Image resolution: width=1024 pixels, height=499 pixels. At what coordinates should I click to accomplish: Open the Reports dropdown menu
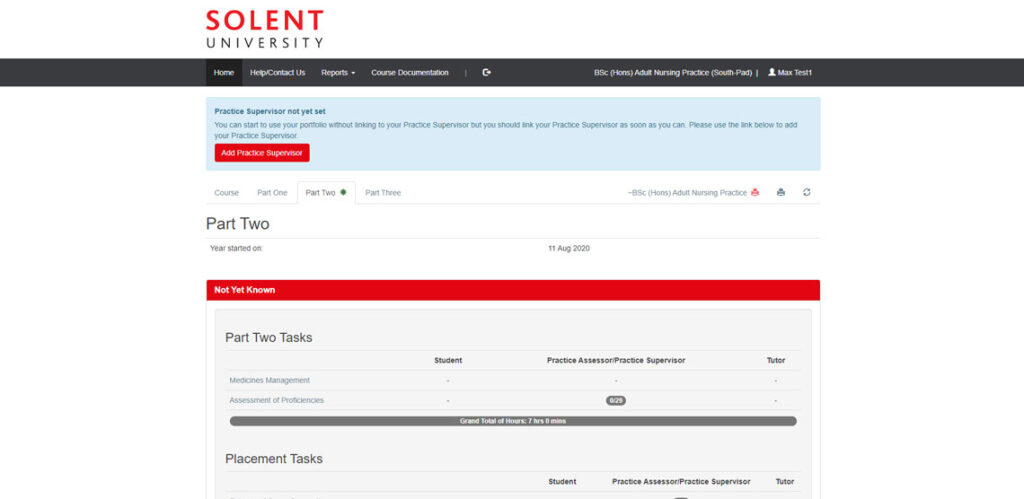coord(338,72)
